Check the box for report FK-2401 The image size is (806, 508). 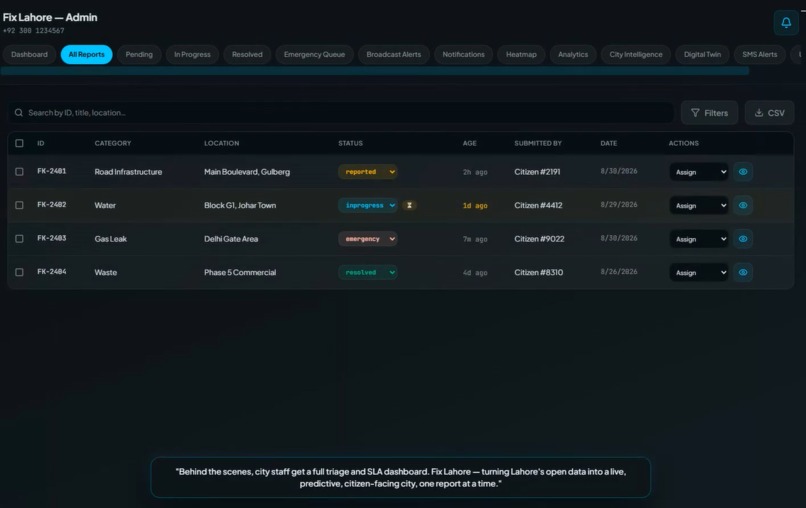[19, 172]
